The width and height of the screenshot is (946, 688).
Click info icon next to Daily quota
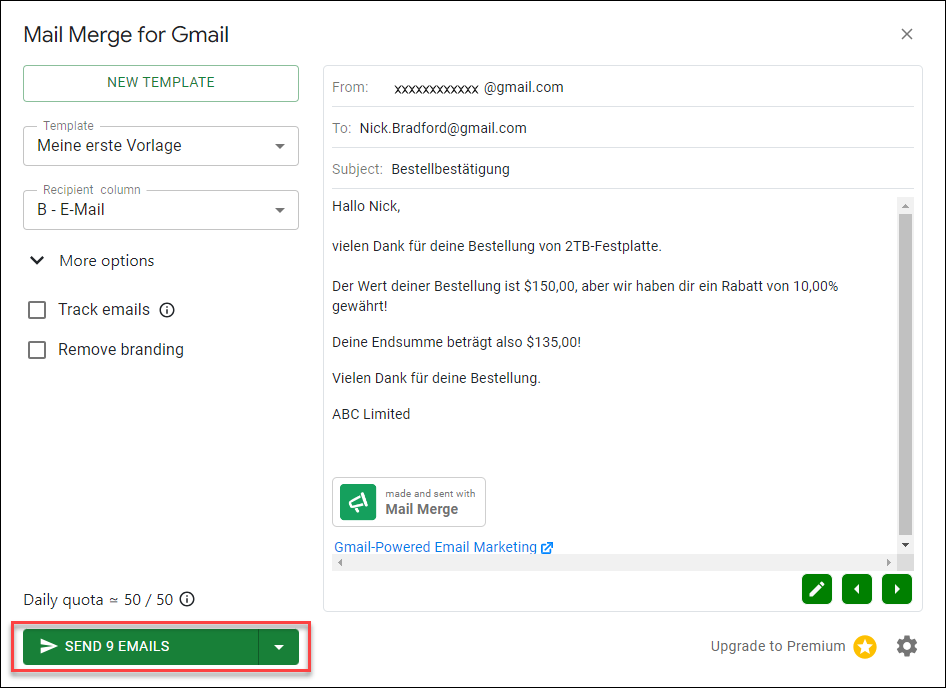click(x=188, y=599)
